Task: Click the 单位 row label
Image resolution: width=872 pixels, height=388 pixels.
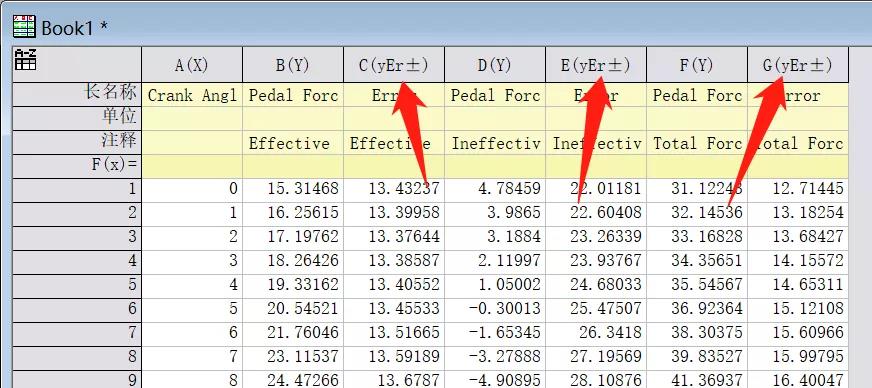Action: click(x=77, y=118)
